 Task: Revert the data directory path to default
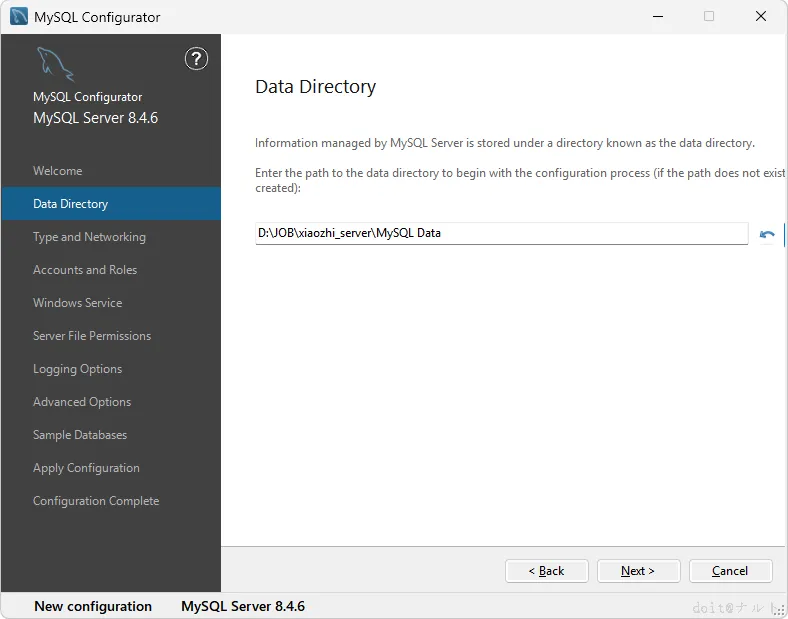[x=767, y=235]
